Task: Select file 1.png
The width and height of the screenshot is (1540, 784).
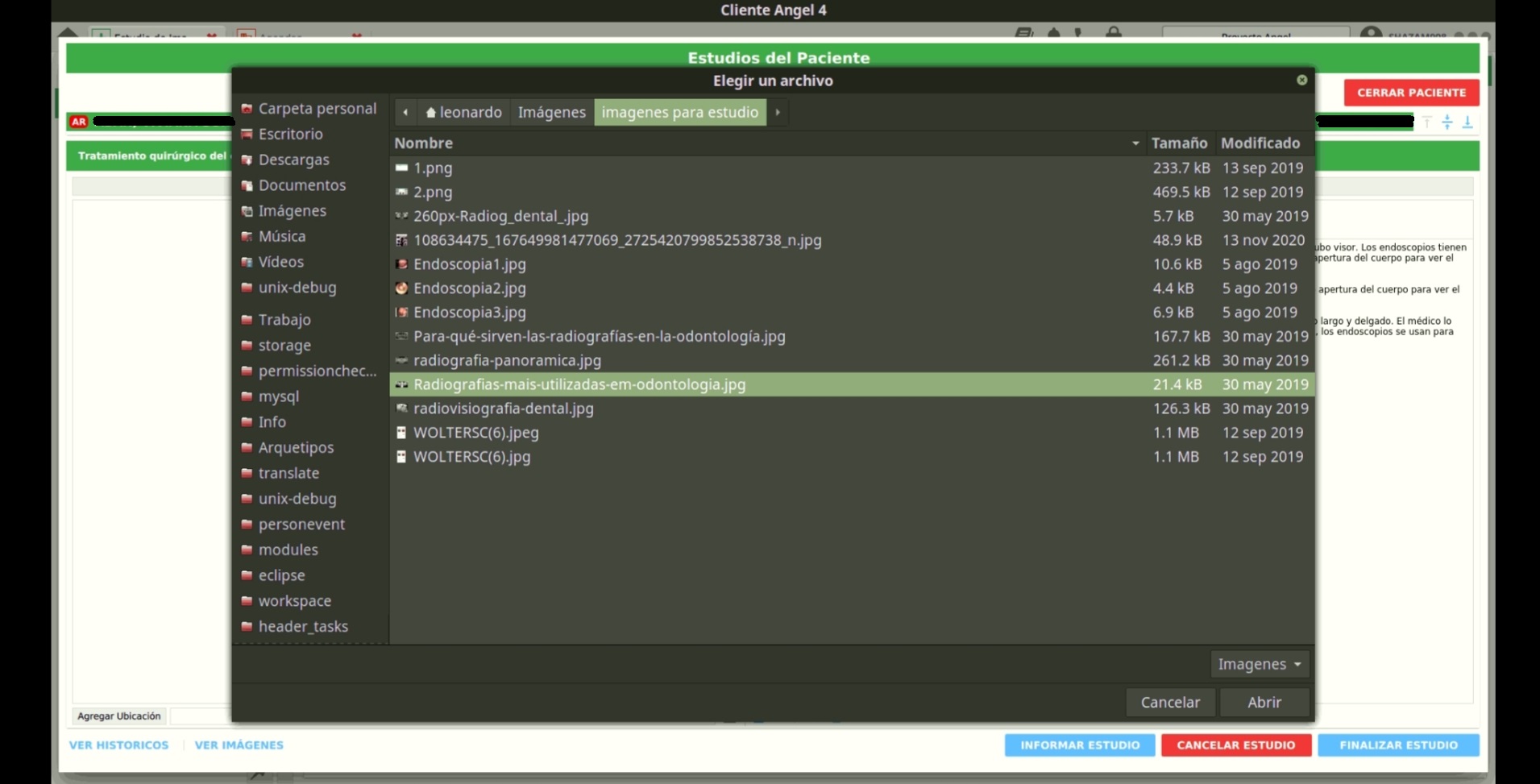Action: (x=852, y=168)
